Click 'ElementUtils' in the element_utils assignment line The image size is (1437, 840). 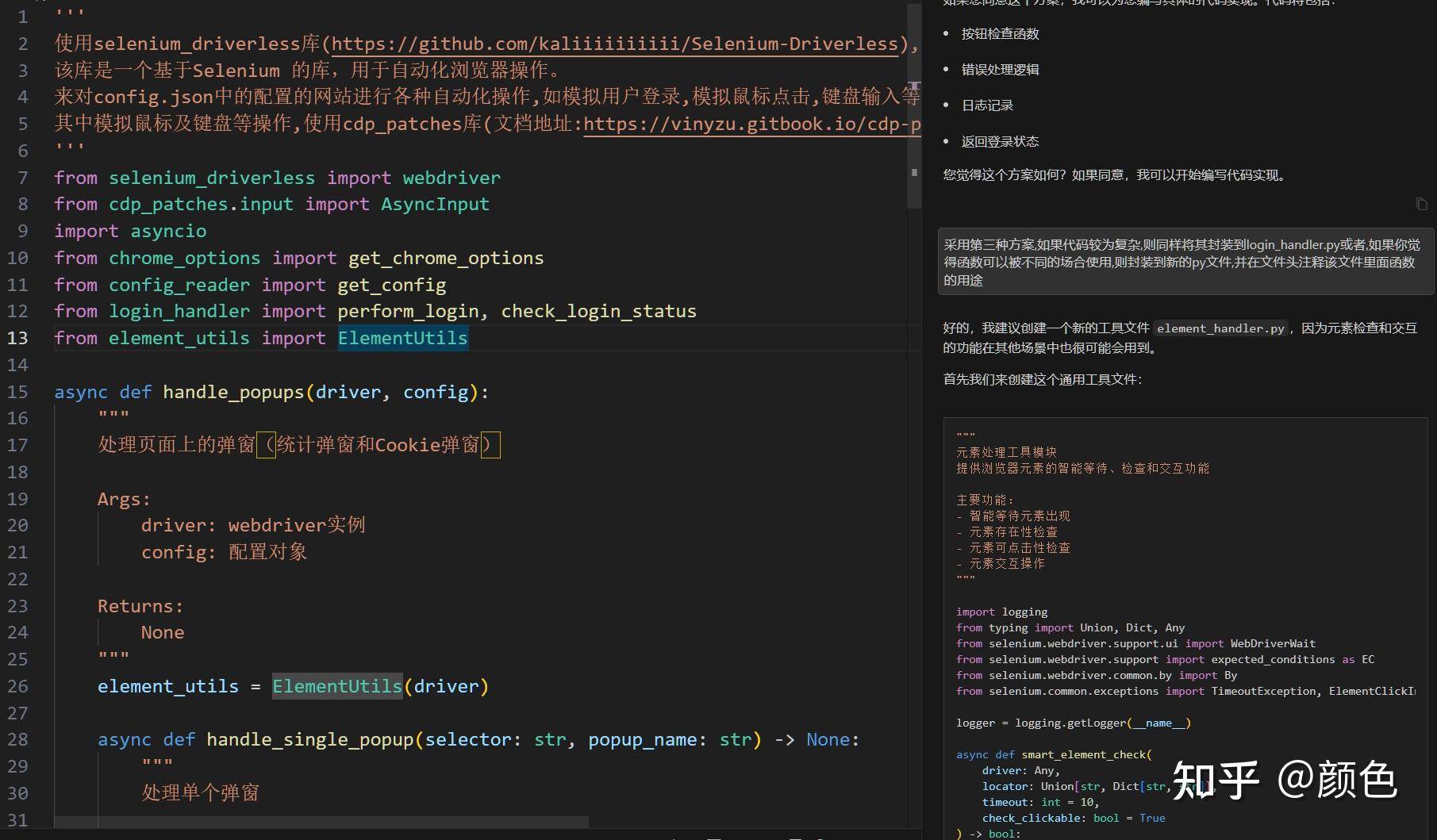point(337,686)
